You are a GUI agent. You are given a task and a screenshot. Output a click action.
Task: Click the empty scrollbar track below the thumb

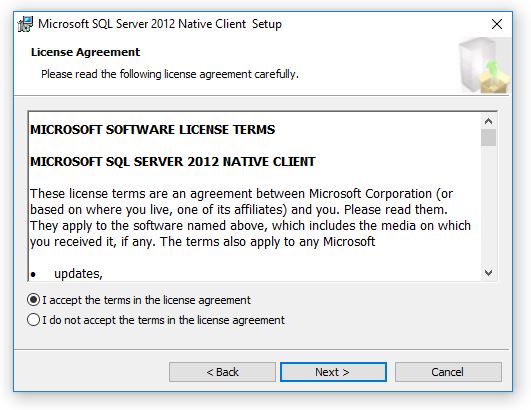(x=488, y=205)
